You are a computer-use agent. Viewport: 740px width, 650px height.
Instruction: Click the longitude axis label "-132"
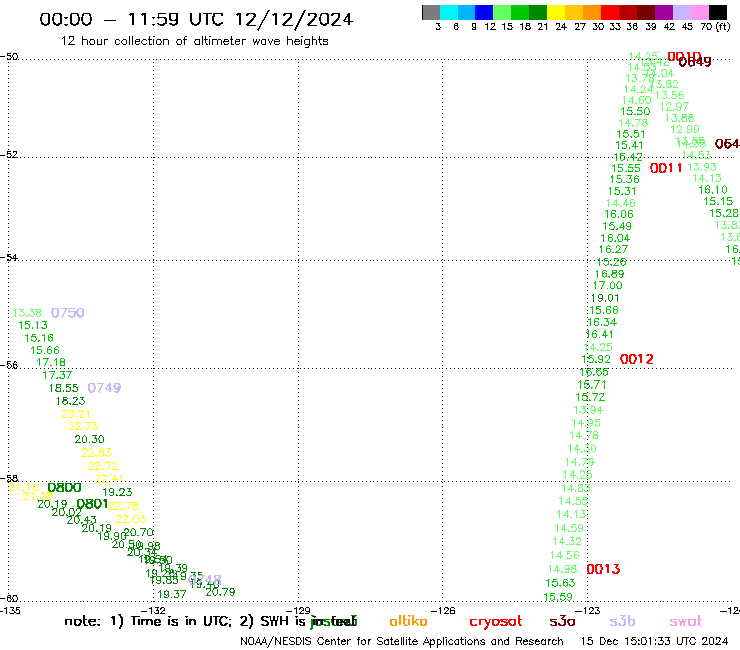click(x=153, y=611)
